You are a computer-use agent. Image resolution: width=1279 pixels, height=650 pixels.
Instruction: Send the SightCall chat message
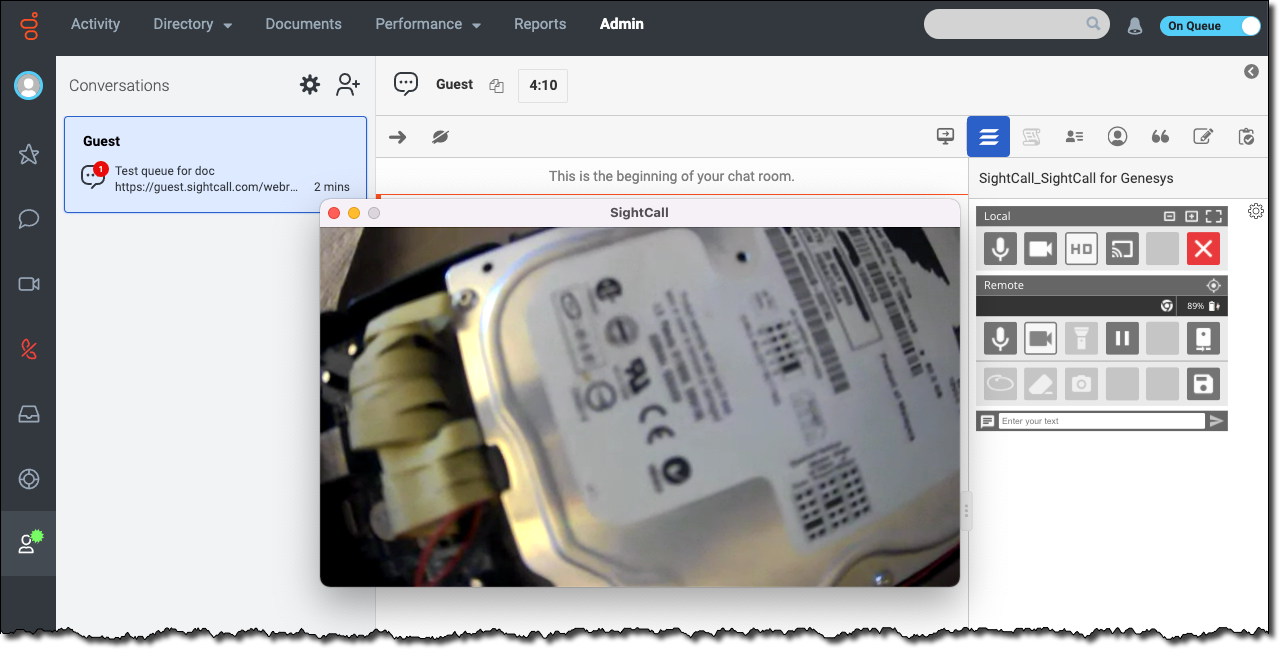[x=1216, y=421]
